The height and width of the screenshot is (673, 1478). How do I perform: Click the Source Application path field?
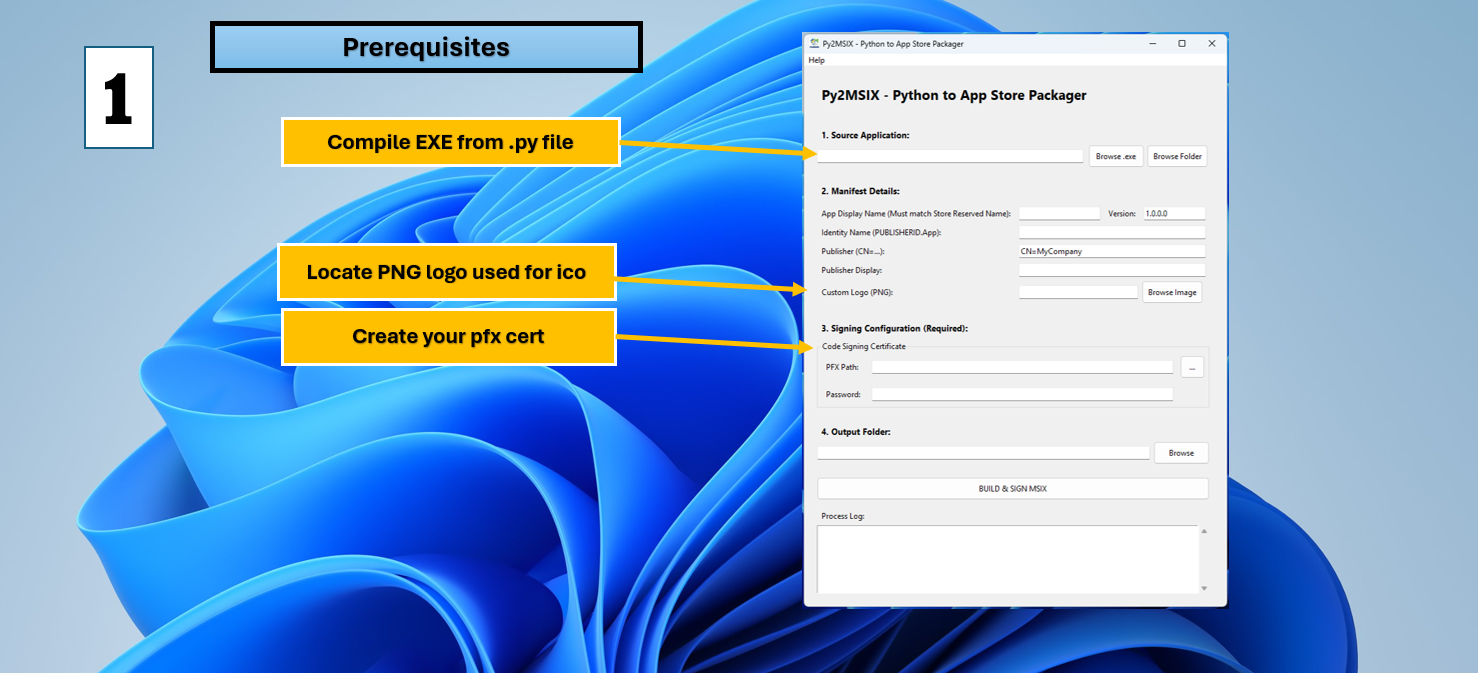[x=950, y=155]
